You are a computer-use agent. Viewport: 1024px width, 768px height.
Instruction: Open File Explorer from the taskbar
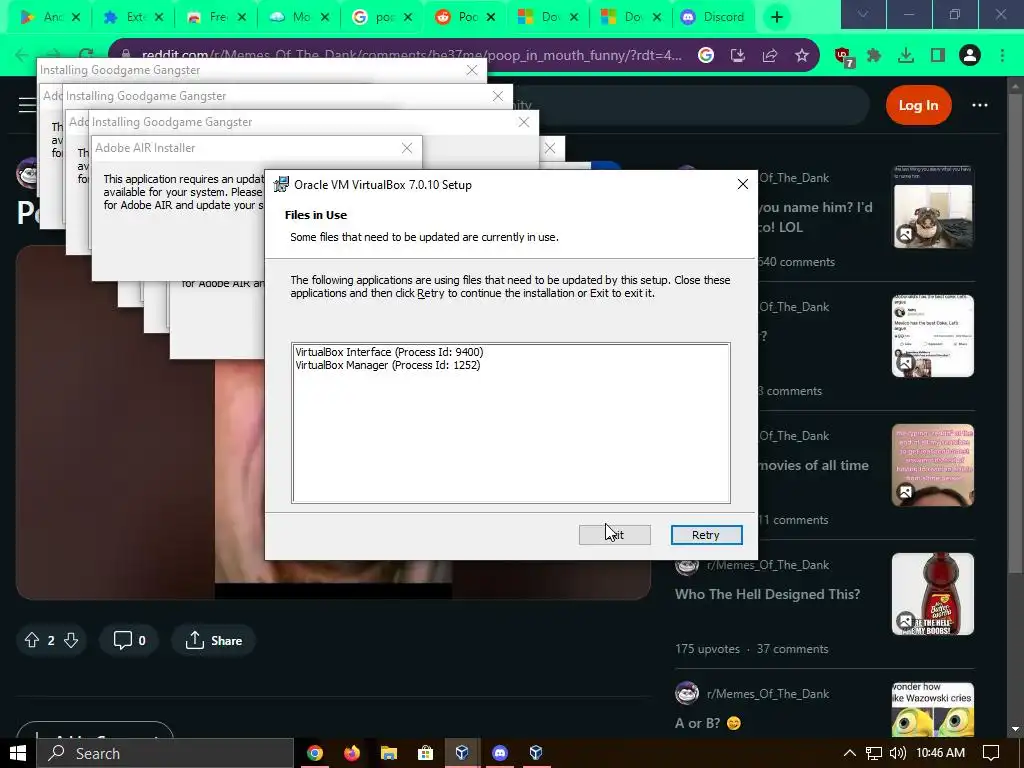pyautogui.click(x=389, y=753)
